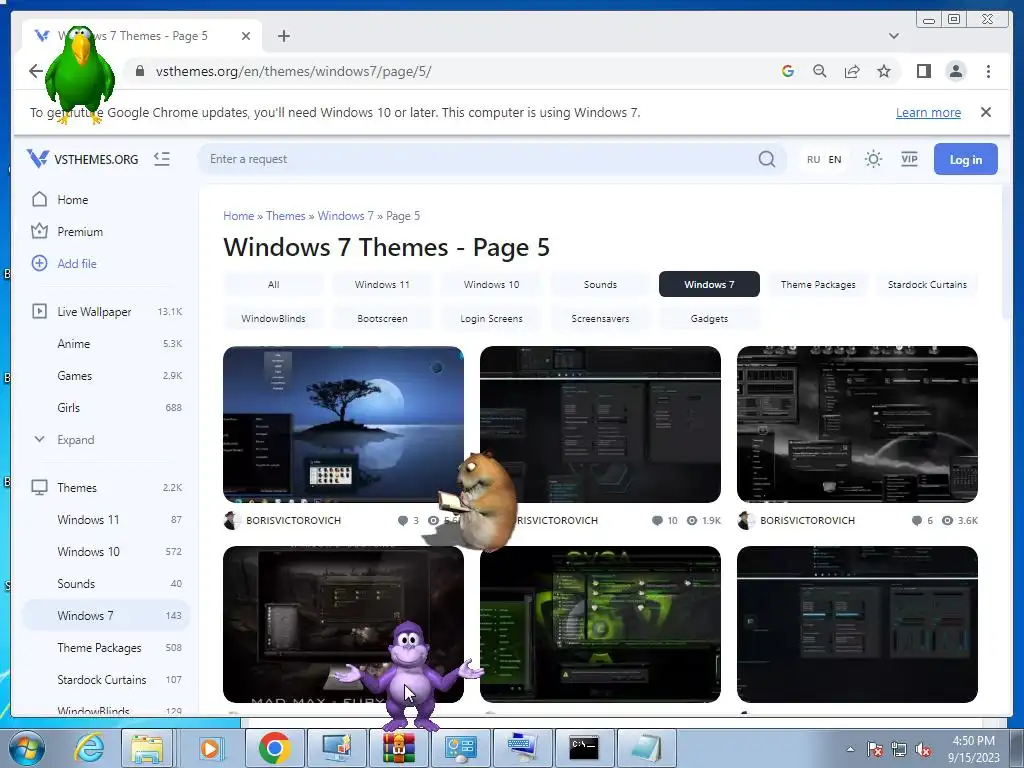Select Windows 7 in sidebar
Image resolution: width=1024 pixels, height=768 pixels.
(106, 615)
